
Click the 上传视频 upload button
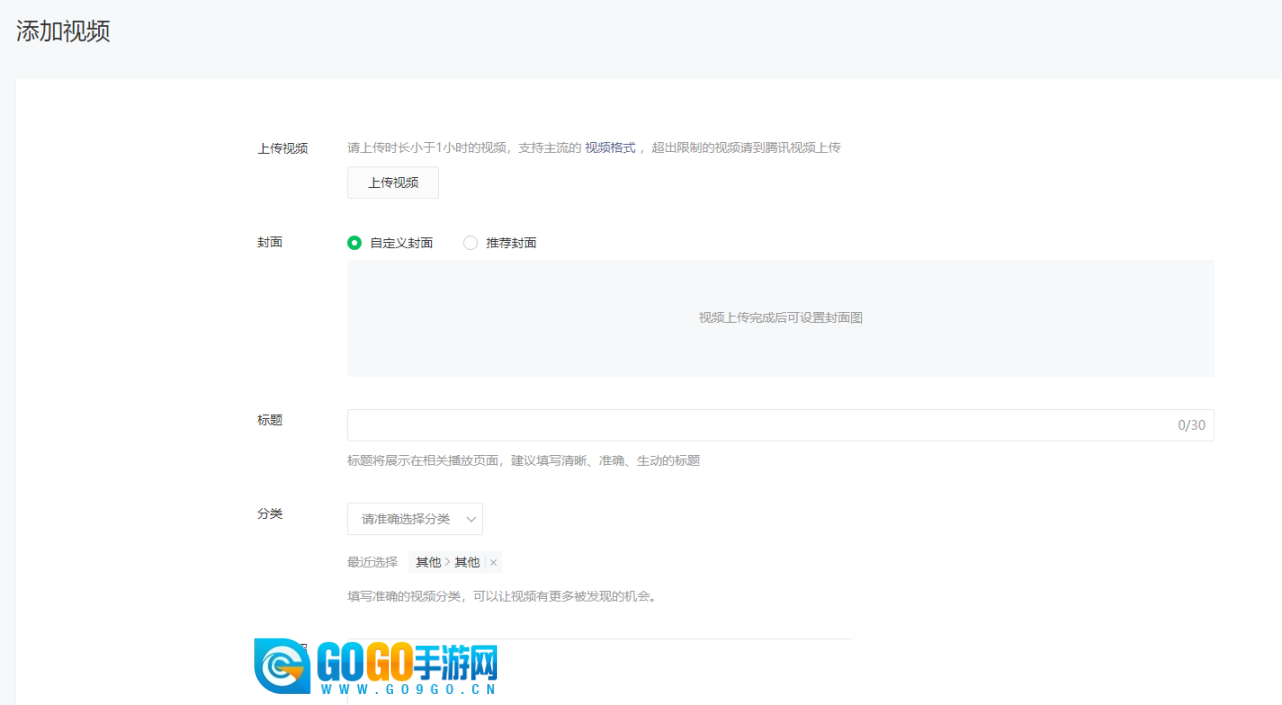392,183
